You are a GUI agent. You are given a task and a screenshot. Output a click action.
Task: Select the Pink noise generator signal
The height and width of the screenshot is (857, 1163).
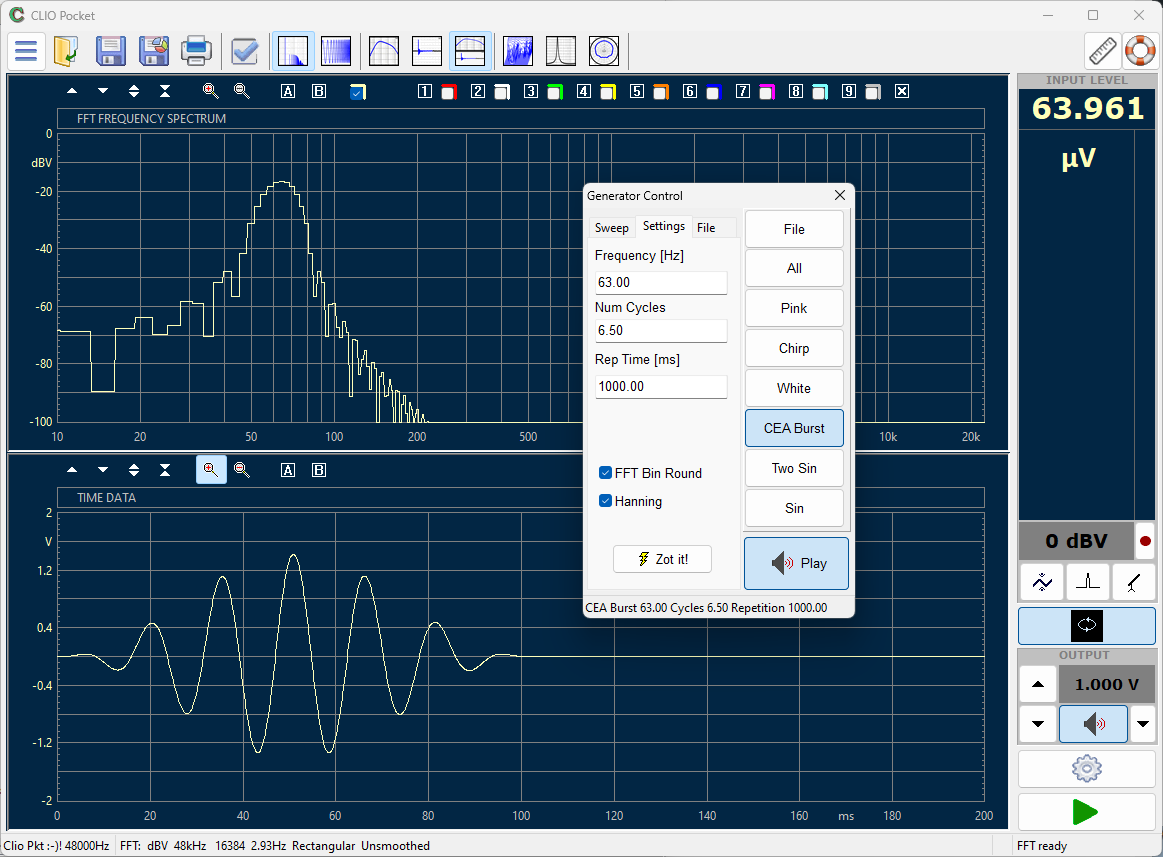[x=794, y=308]
